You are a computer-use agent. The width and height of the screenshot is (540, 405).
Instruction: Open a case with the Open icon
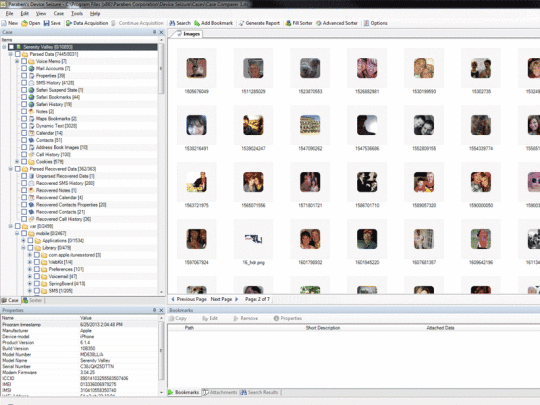[24, 23]
